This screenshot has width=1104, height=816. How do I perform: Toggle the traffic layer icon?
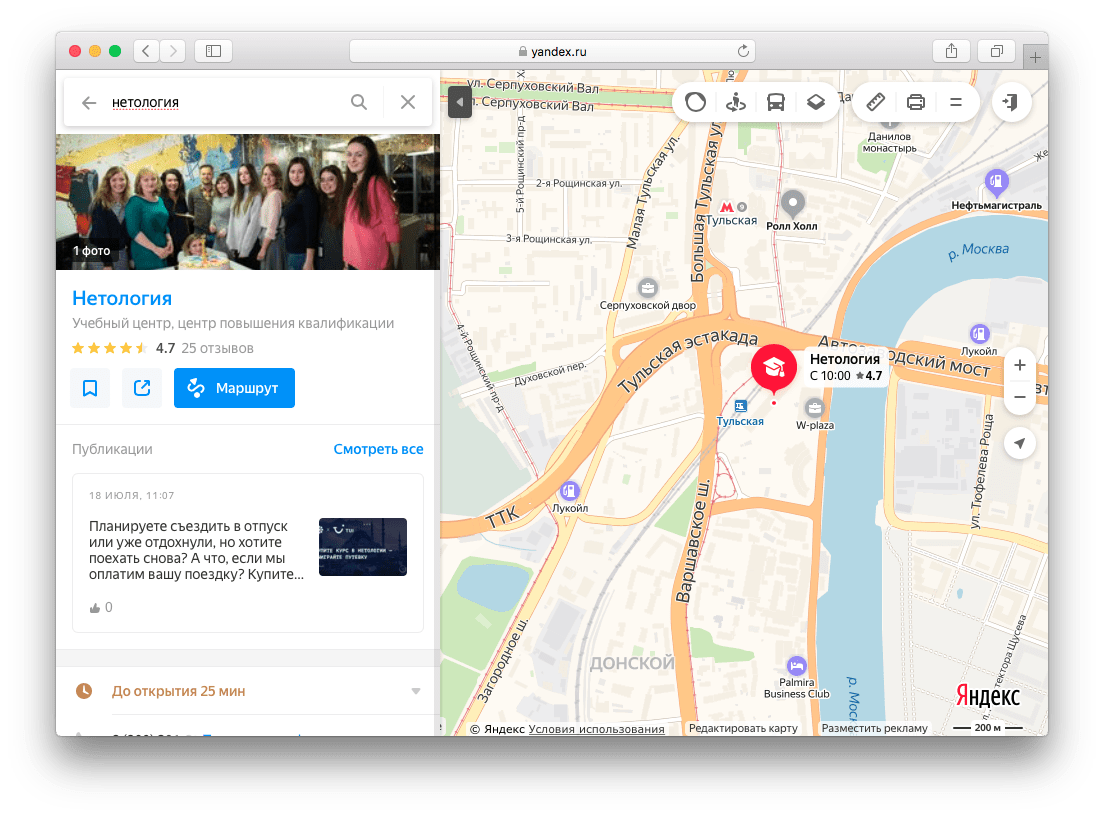(x=695, y=102)
